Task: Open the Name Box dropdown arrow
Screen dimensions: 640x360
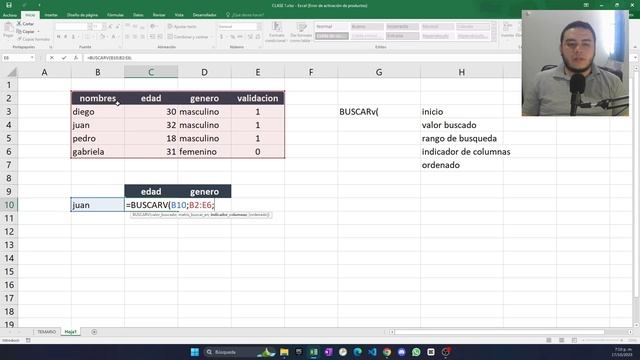Action: coord(32,58)
